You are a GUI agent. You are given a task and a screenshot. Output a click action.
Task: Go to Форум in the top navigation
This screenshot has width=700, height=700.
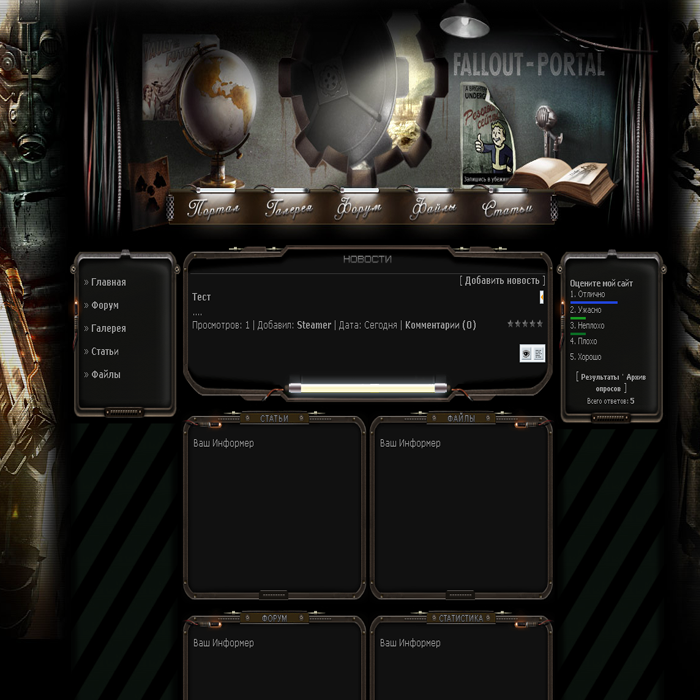click(x=358, y=209)
